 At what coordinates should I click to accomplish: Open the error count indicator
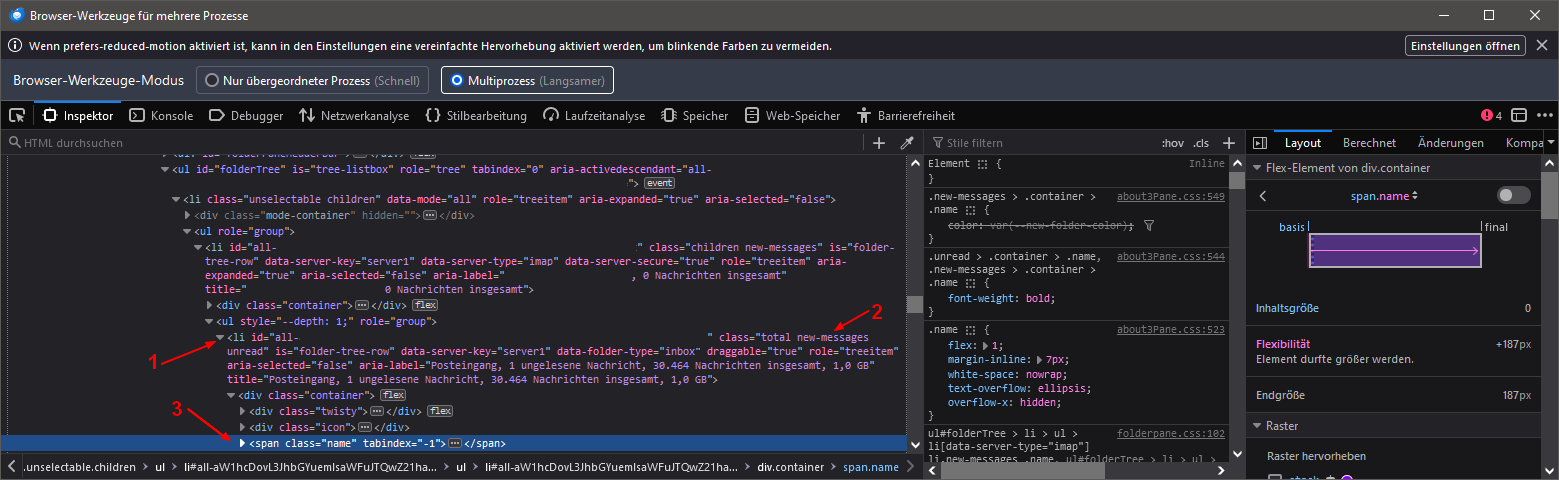pyautogui.click(x=1491, y=116)
